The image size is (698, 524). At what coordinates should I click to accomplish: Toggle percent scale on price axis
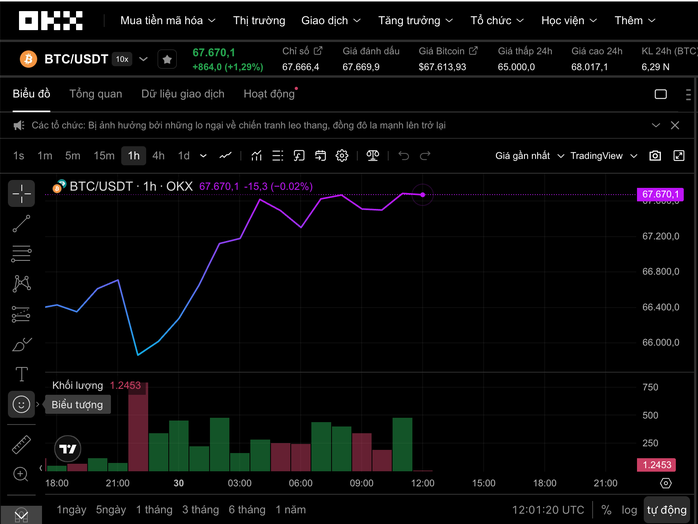(606, 510)
